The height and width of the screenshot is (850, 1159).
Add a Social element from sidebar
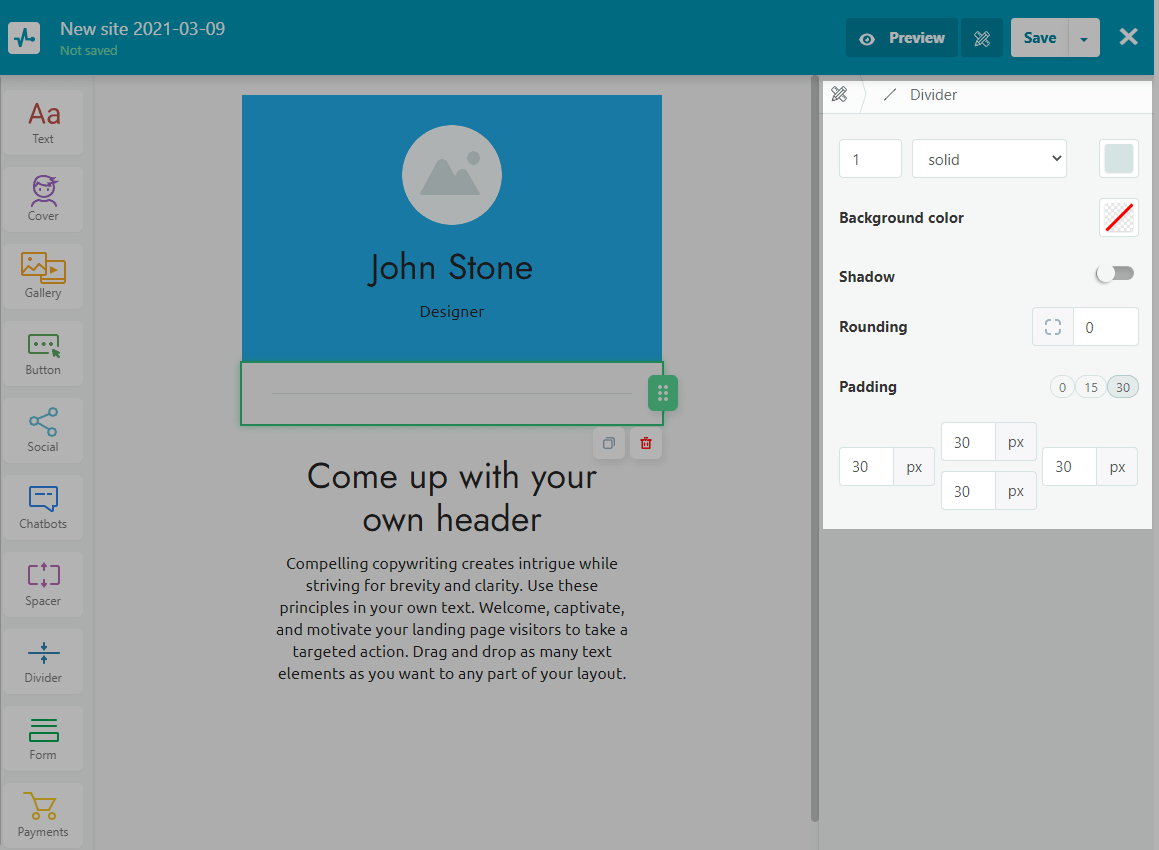click(x=43, y=430)
